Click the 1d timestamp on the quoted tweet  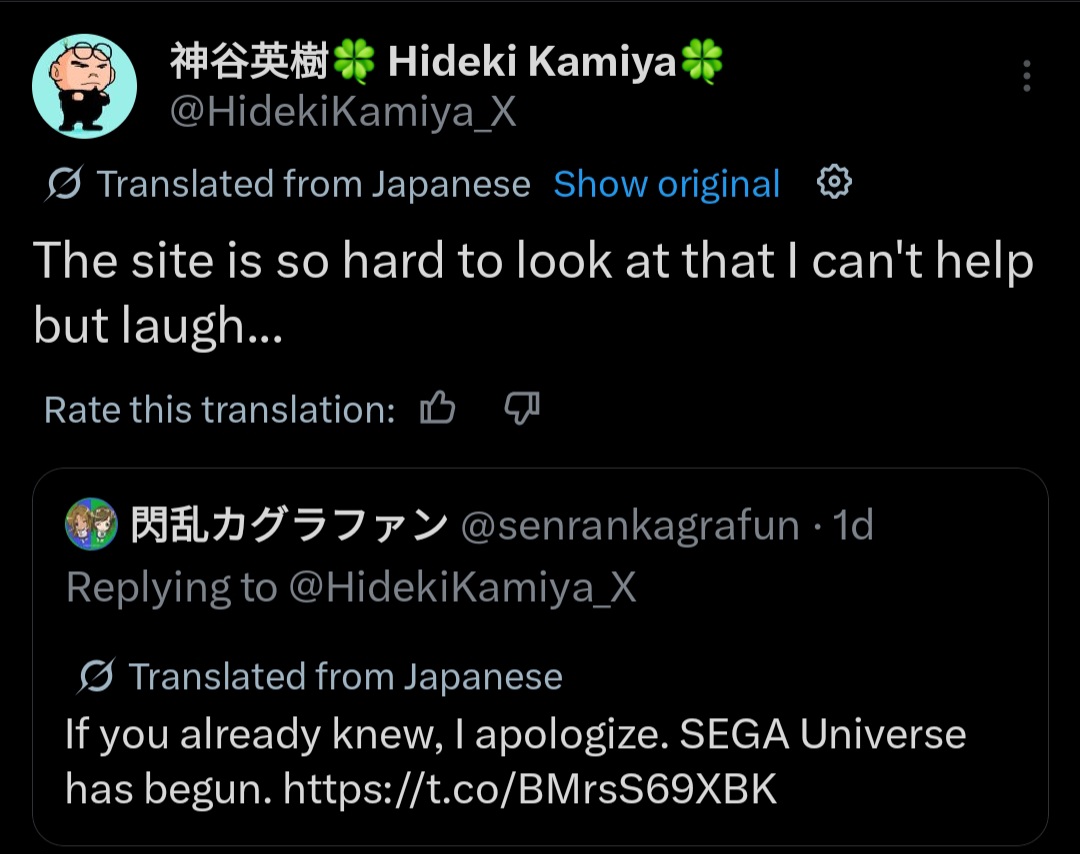coord(853,525)
